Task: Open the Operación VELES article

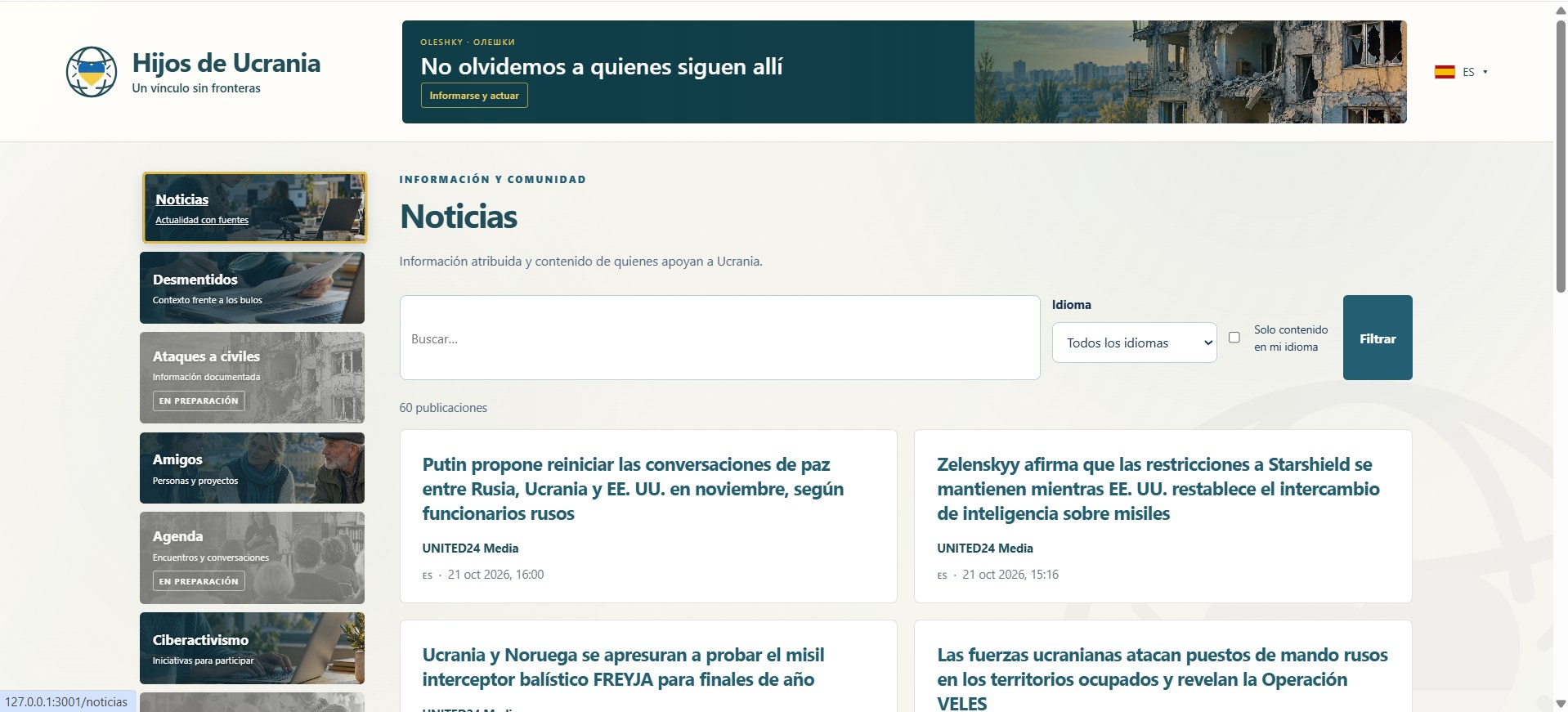Action: point(1162,678)
